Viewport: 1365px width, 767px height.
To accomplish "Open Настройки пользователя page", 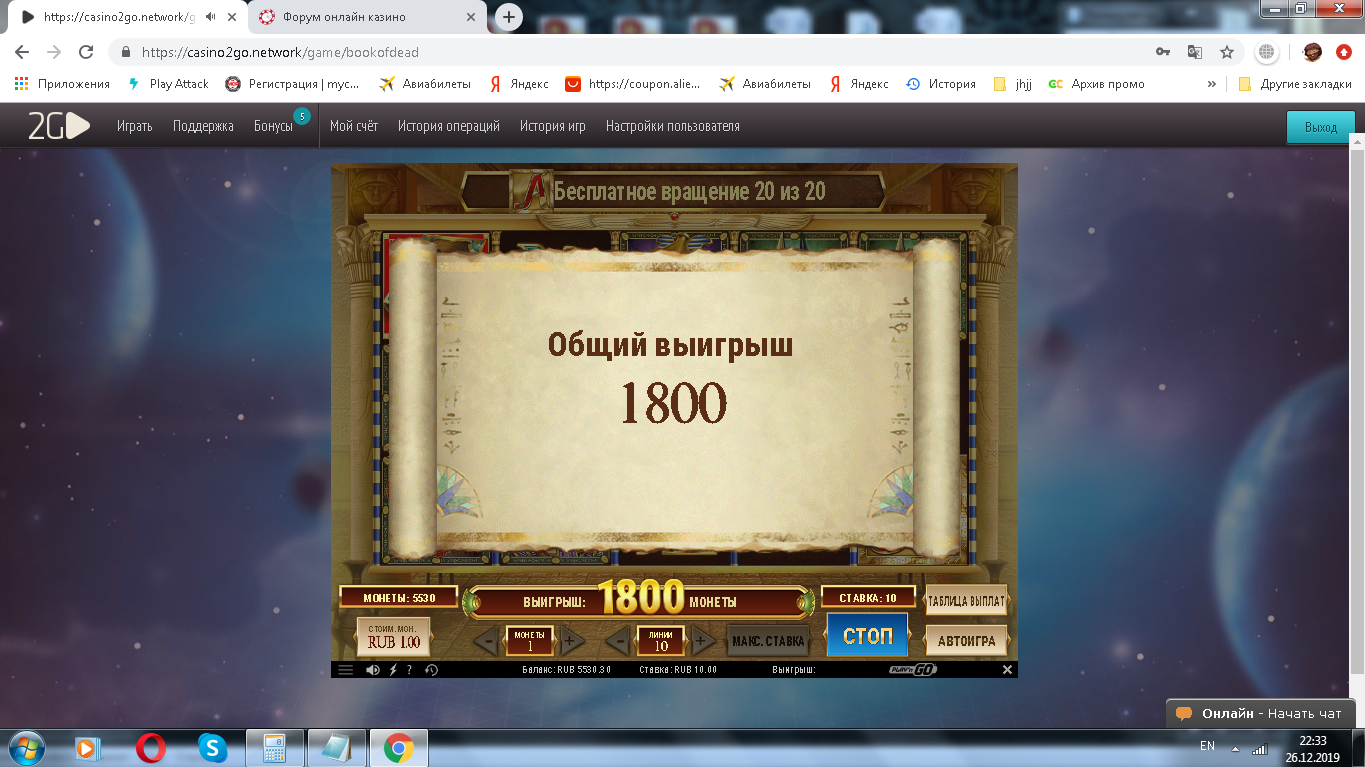I will coord(673,126).
